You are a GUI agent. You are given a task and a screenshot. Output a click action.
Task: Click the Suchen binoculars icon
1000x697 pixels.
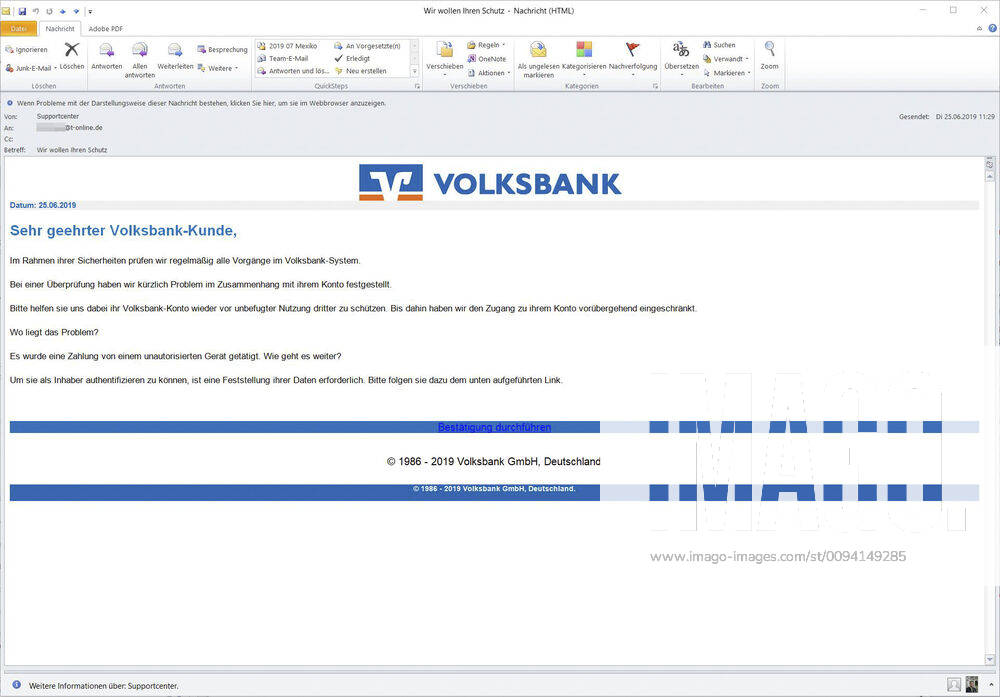coord(707,45)
